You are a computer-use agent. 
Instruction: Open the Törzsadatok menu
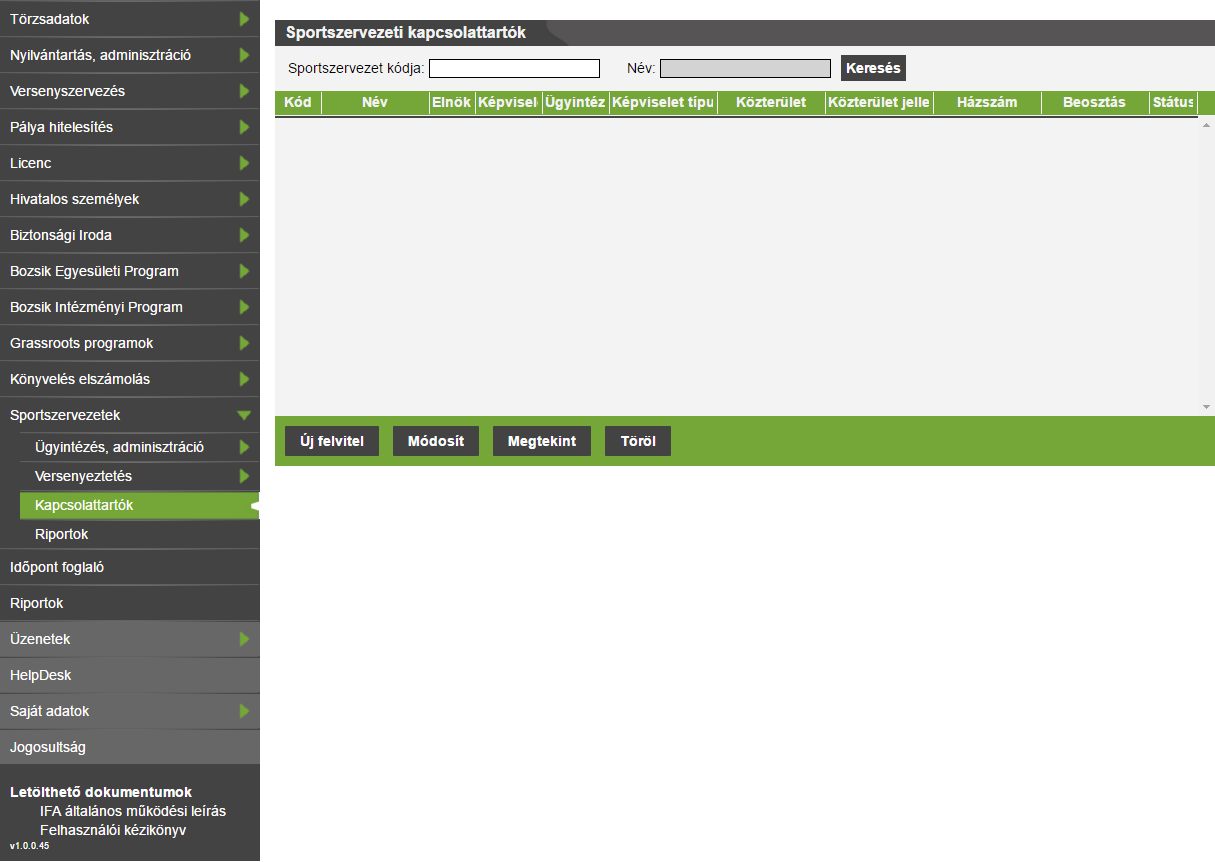click(130, 19)
